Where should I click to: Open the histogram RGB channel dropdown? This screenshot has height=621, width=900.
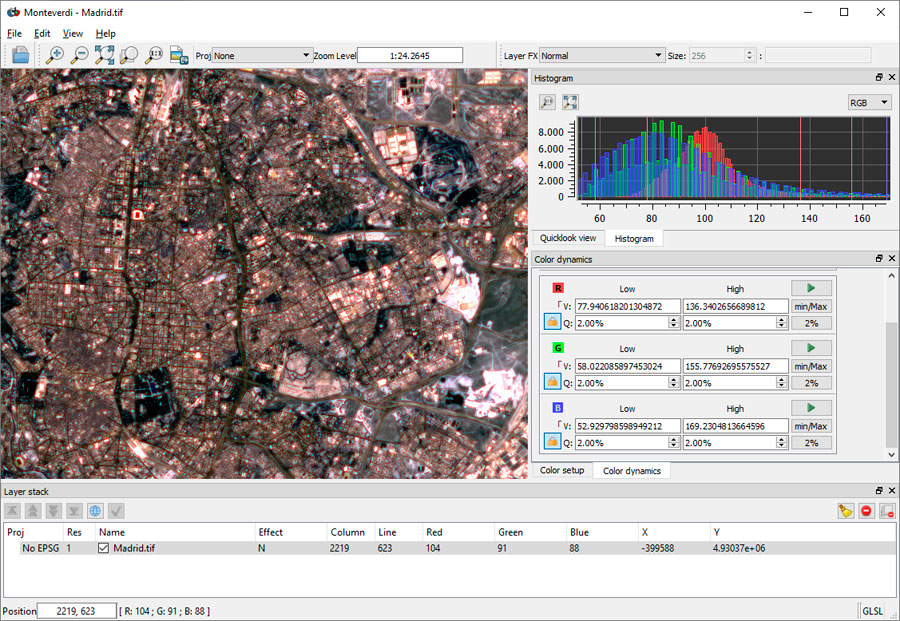coord(870,103)
